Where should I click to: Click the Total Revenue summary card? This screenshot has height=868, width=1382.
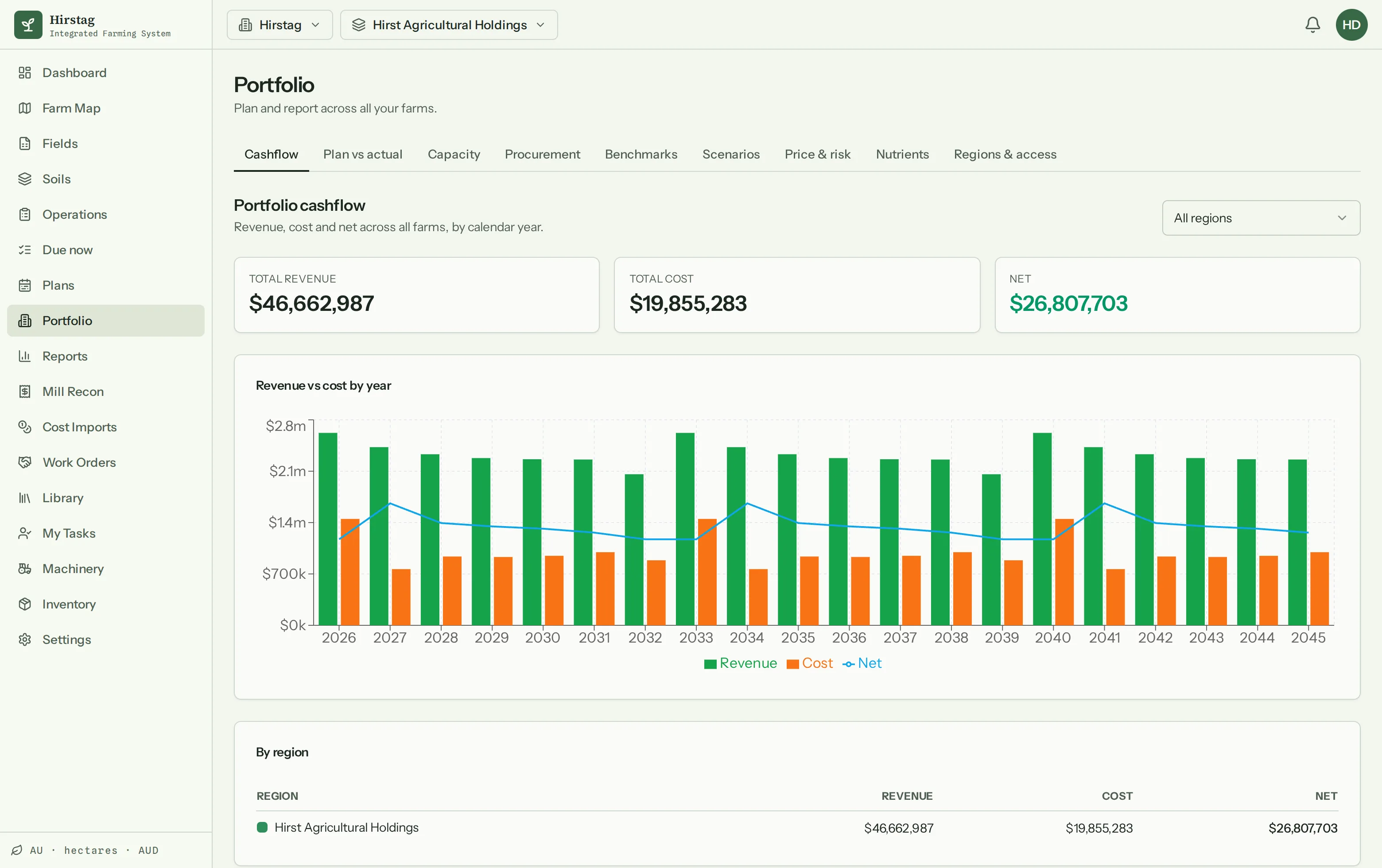[416, 295]
